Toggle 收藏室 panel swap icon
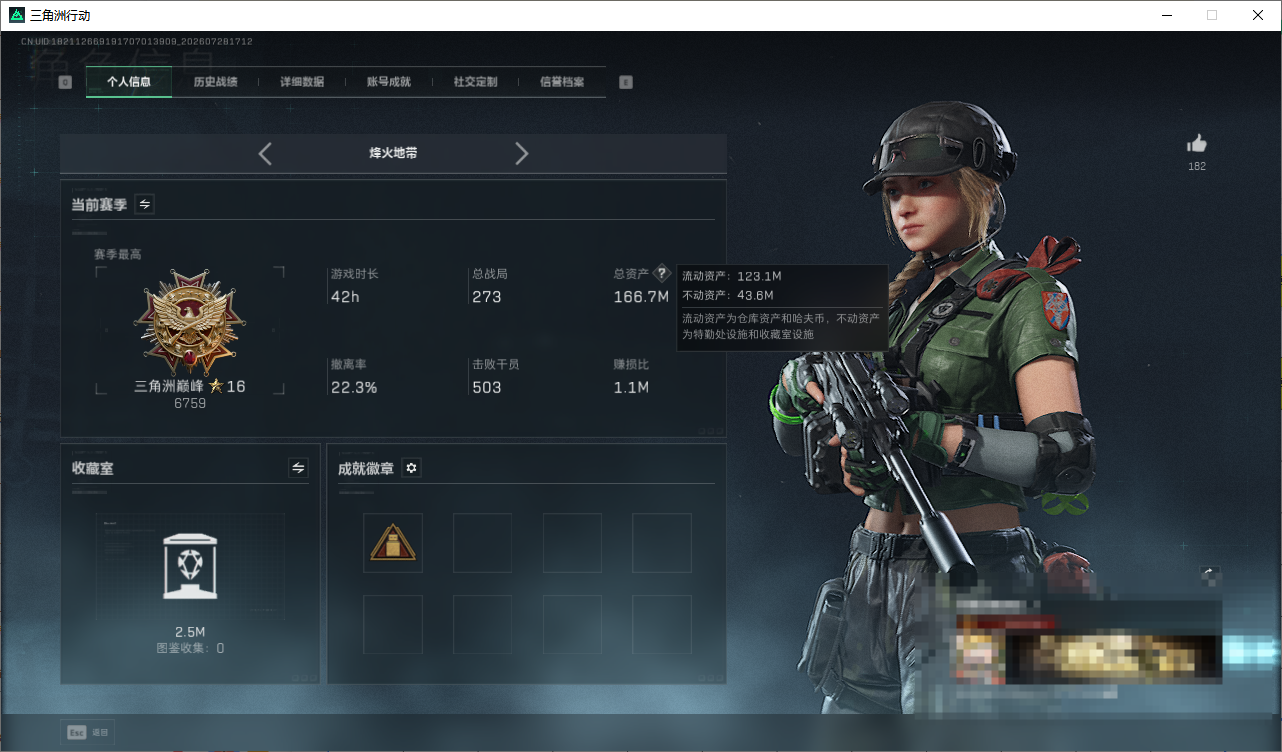Viewport: 1282px width, 752px height. tap(298, 467)
